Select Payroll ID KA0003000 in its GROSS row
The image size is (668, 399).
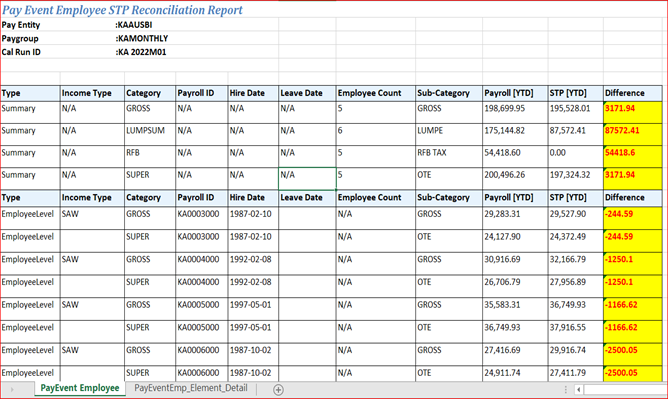pos(202,218)
